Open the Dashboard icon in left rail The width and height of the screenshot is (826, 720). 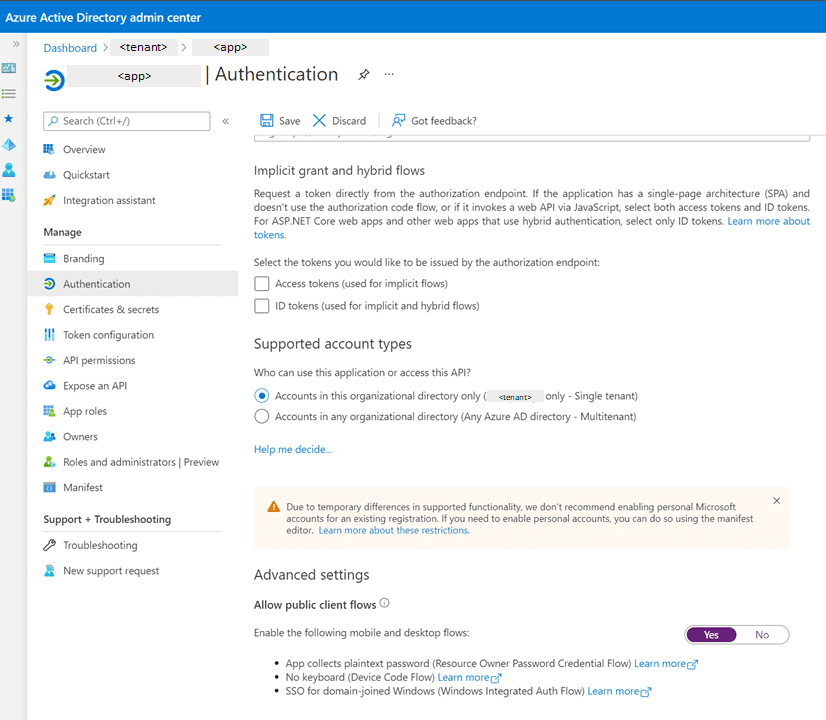pos(9,68)
